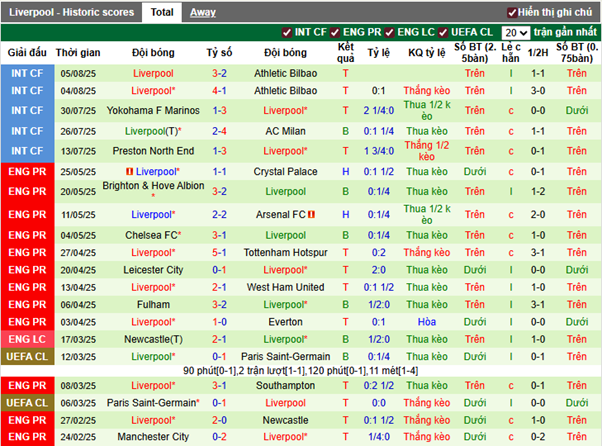Click the 4-1 score against Athletic Bilbao
This screenshot has width=602, height=446.
219,91
